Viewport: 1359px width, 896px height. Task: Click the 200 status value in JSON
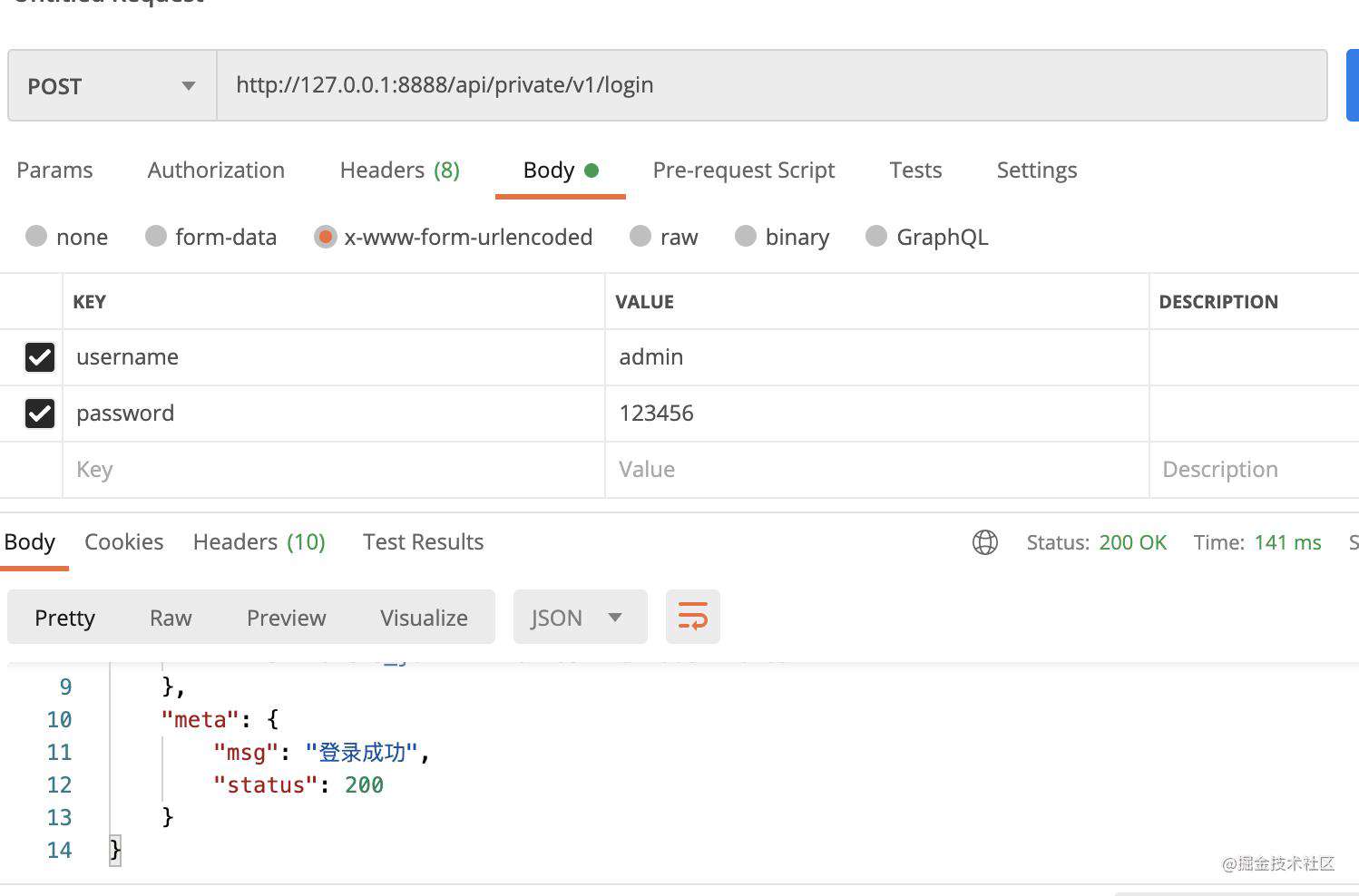pyautogui.click(x=364, y=785)
